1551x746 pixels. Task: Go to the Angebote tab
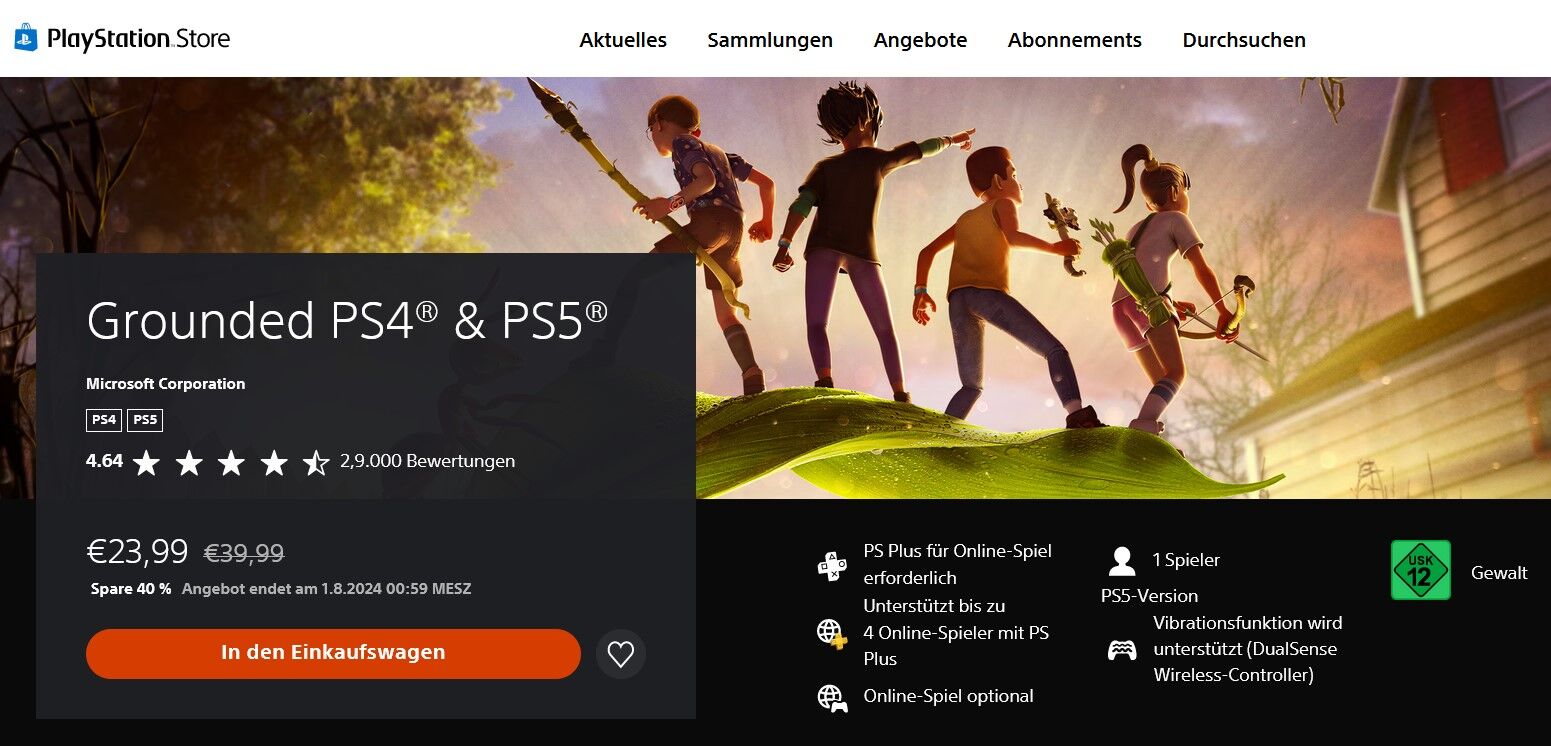click(x=920, y=40)
